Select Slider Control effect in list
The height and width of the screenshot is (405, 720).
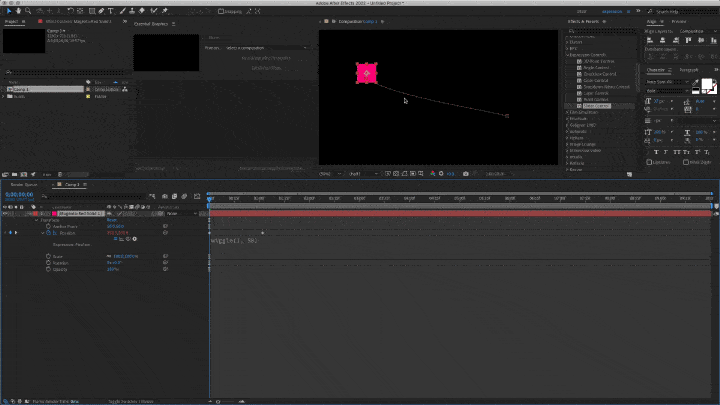click(596, 106)
